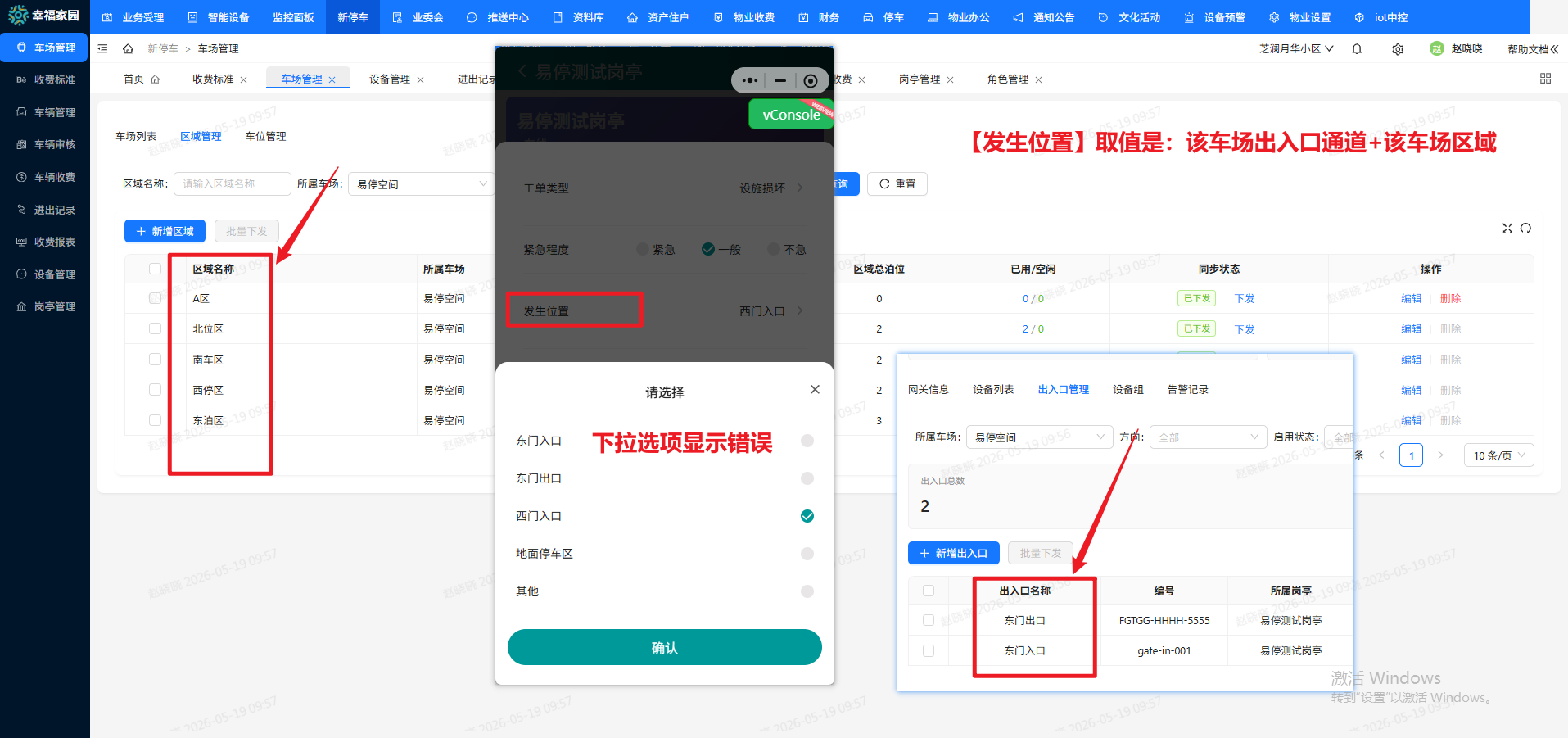1568x738 pixels.
Task: Close the 设备管理 tab
Action: [420, 79]
